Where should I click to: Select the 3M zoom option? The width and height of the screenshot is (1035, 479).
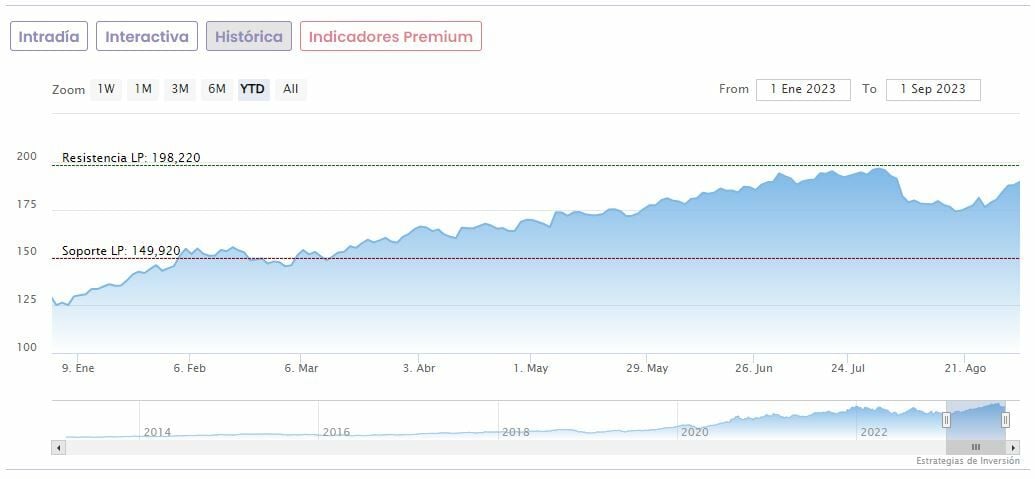180,89
